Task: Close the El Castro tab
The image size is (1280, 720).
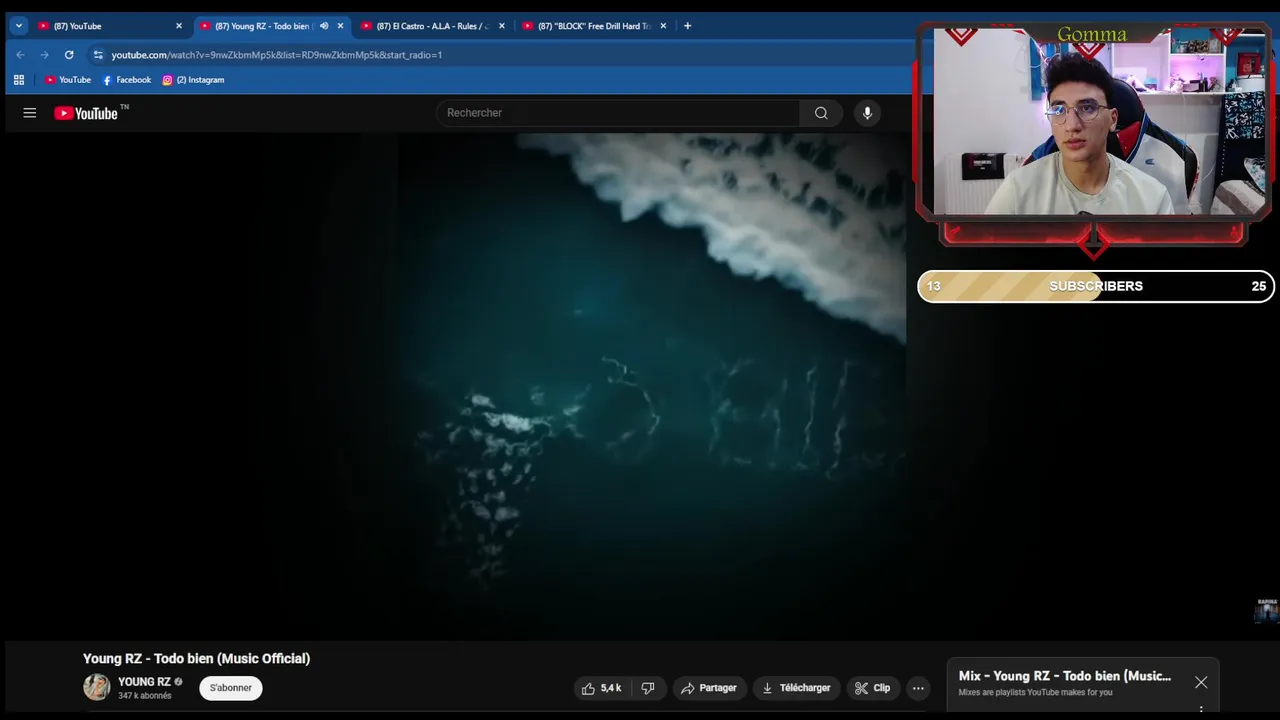Action: [x=502, y=26]
